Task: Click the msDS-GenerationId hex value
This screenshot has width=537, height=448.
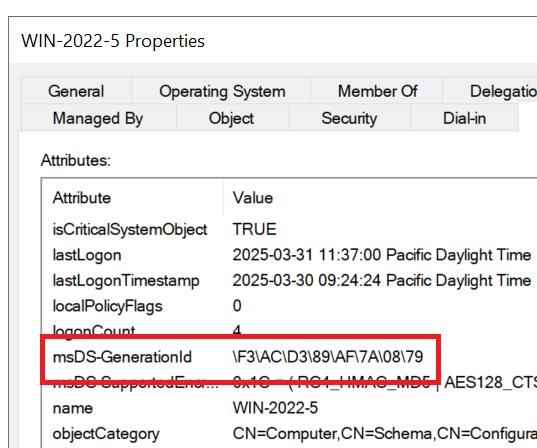Action: click(x=328, y=357)
